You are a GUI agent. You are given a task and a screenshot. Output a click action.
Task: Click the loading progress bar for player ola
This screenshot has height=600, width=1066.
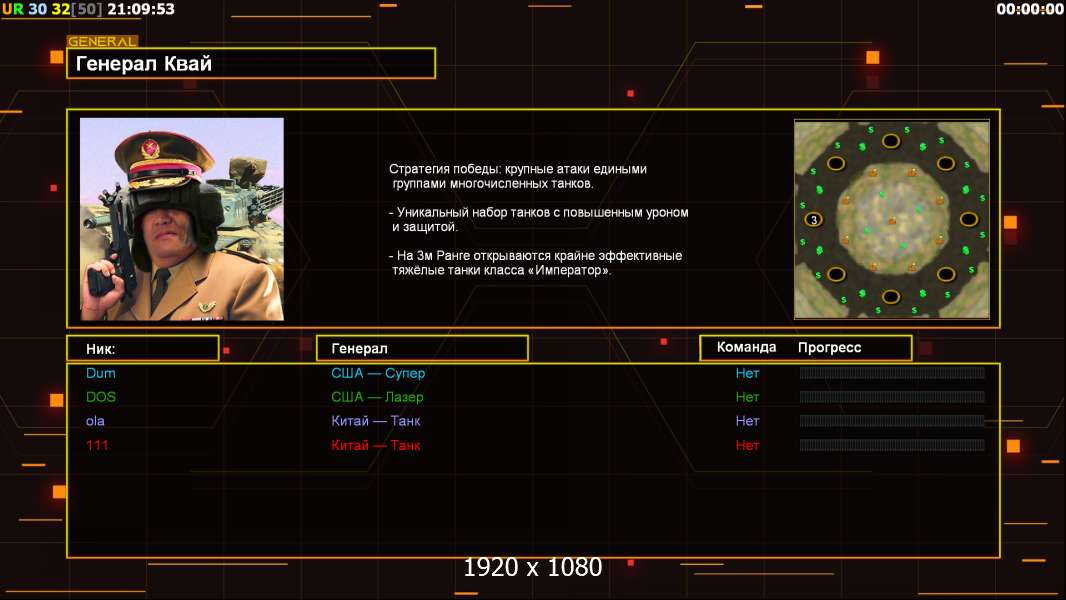[891, 421]
